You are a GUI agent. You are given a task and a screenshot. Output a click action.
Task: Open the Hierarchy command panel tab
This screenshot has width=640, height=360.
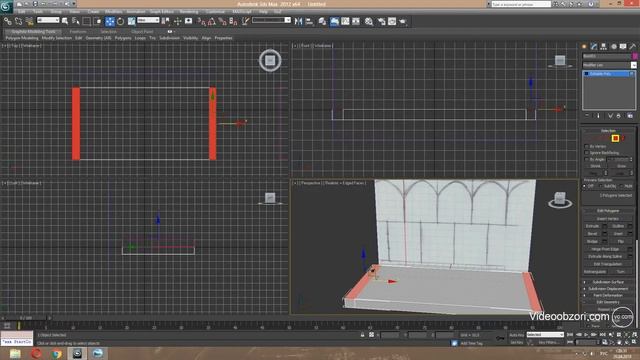coord(604,47)
